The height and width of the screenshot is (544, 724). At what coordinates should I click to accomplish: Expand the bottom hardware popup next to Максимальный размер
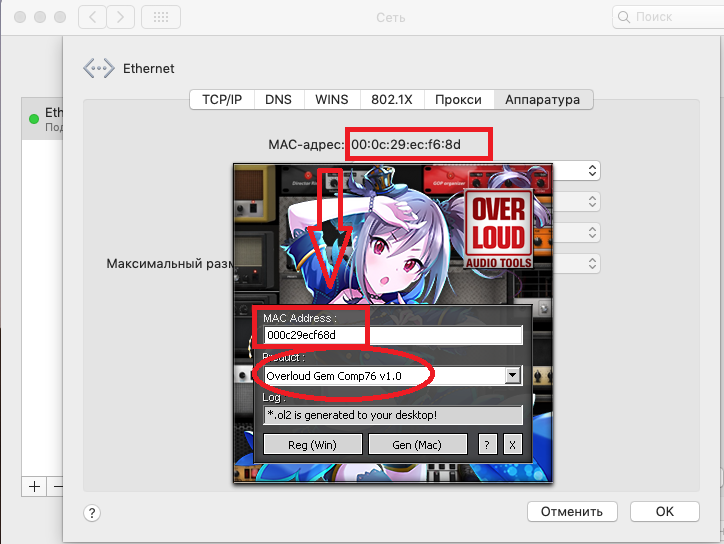[x=592, y=263]
